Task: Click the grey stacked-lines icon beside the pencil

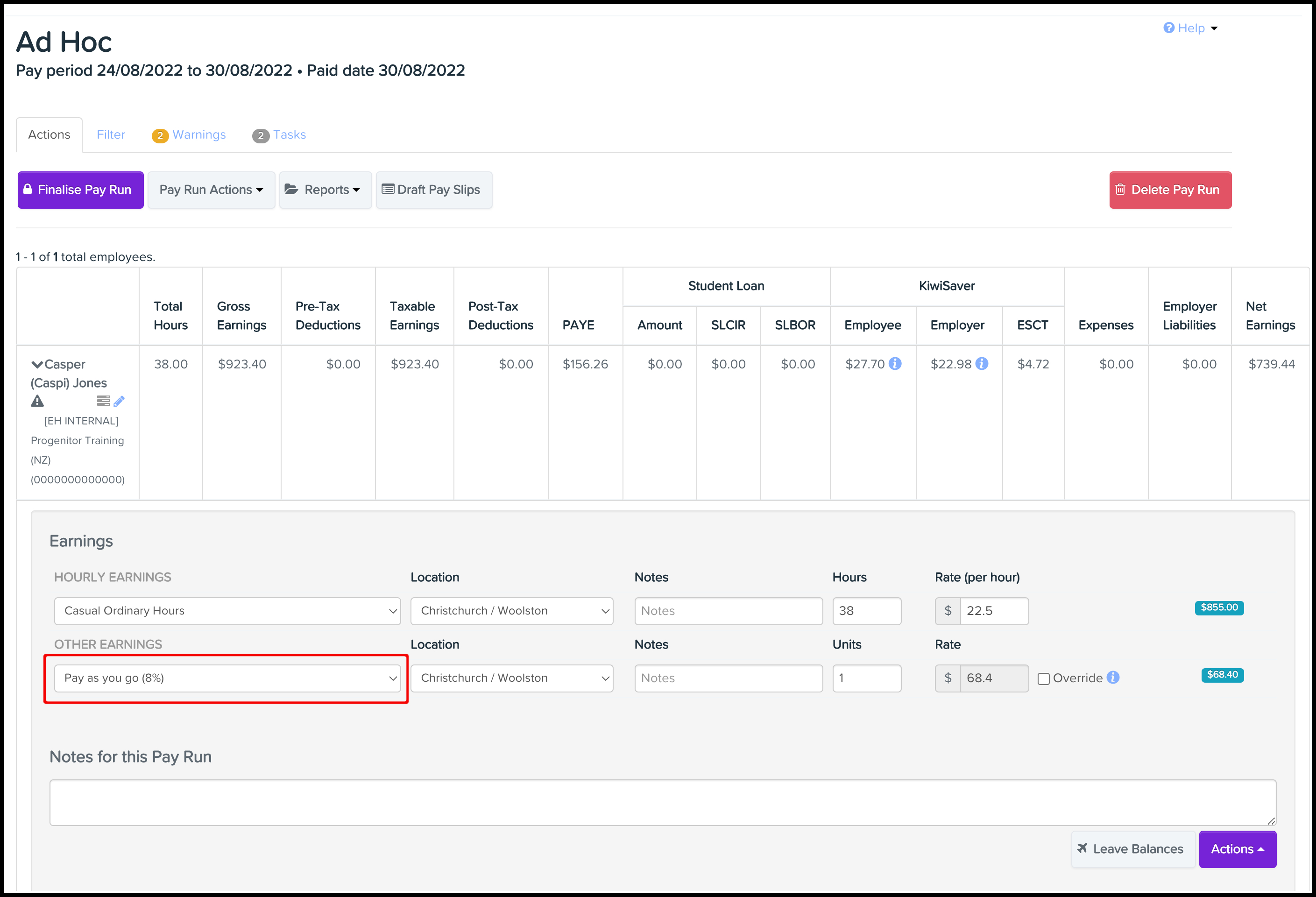Action: coord(103,402)
